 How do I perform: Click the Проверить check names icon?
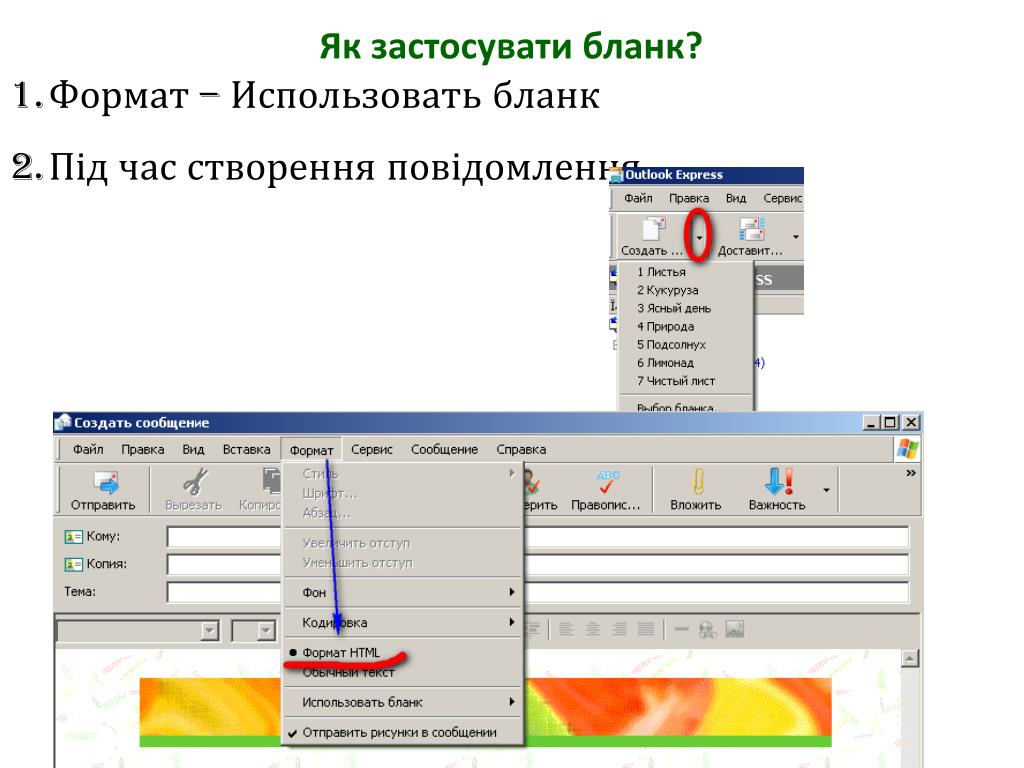coord(532,483)
